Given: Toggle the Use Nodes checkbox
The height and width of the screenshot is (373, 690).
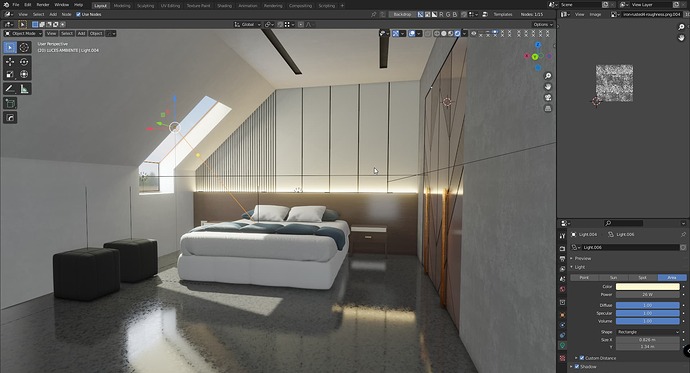Looking at the screenshot, I should pos(78,15).
